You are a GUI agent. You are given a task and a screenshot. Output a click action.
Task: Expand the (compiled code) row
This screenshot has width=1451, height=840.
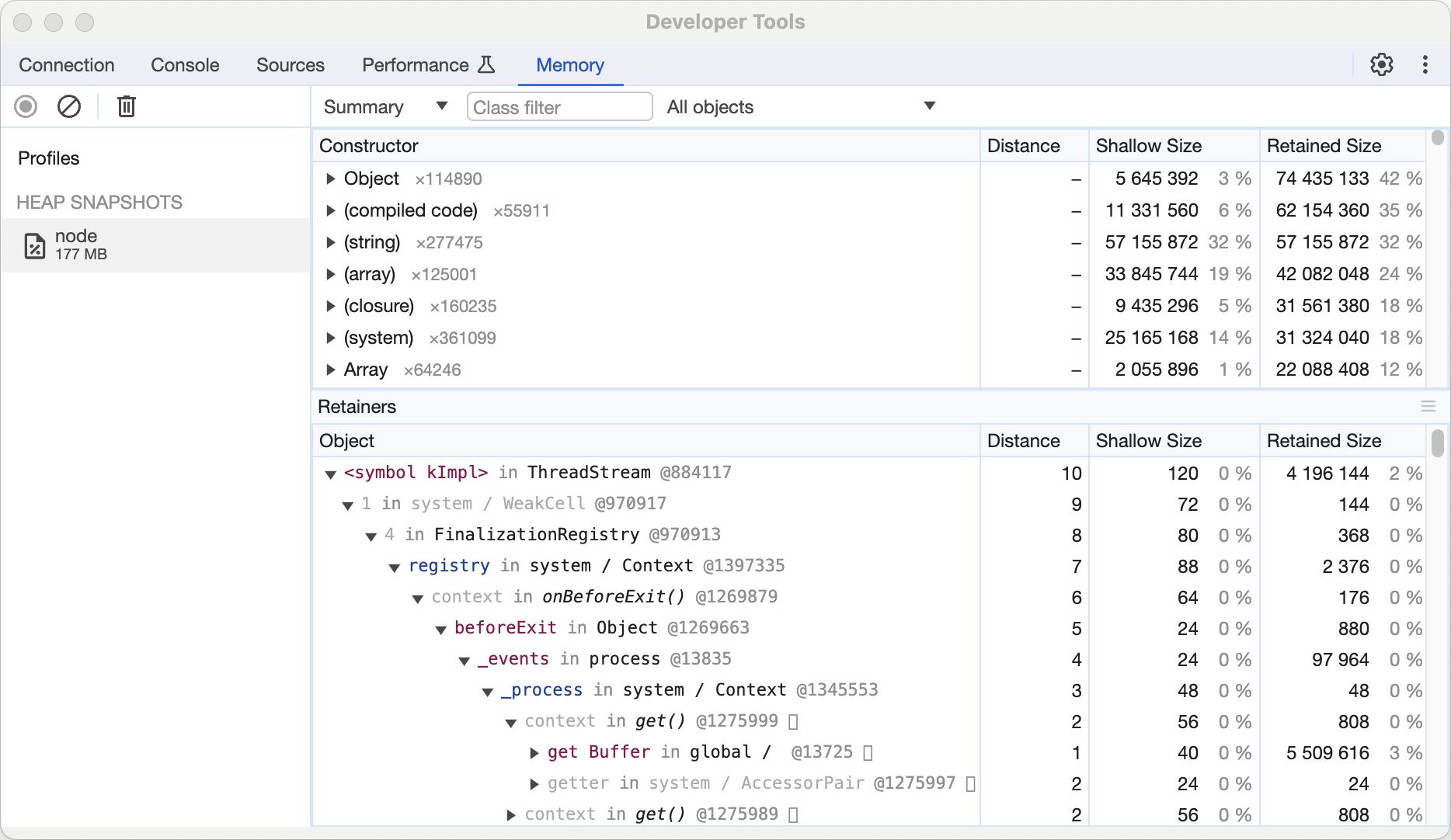coord(330,210)
